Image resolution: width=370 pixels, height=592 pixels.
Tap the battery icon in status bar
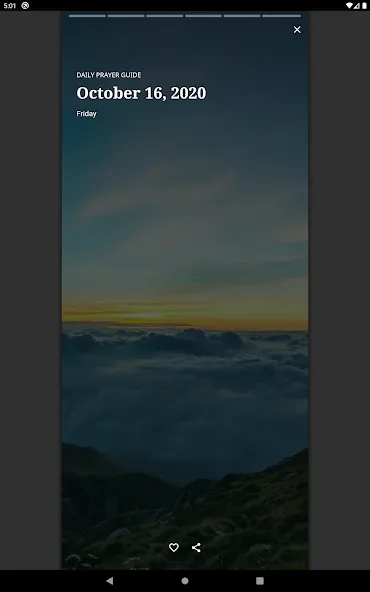pyautogui.click(x=364, y=6)
